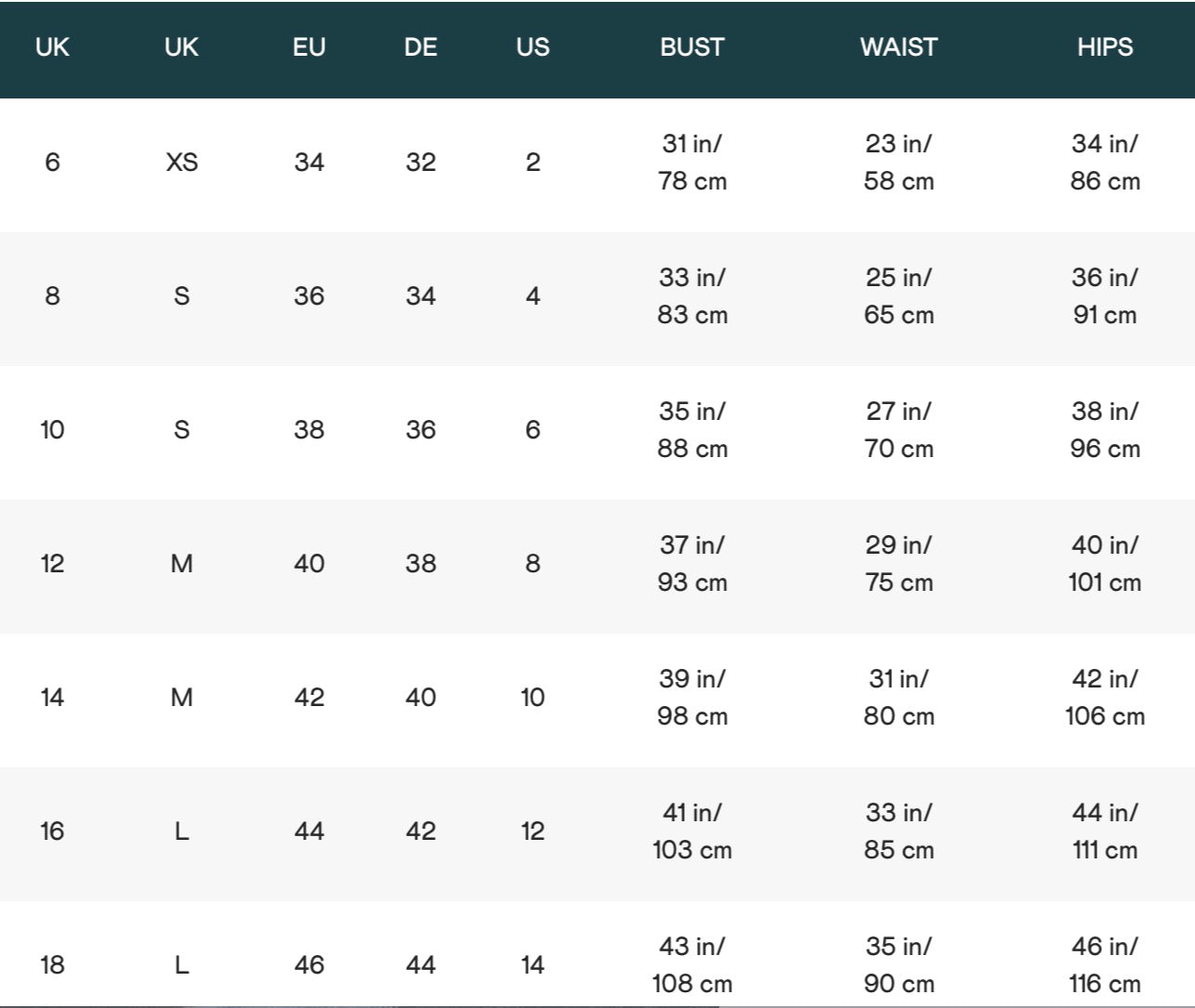Click the EU column header

[309, 47]
